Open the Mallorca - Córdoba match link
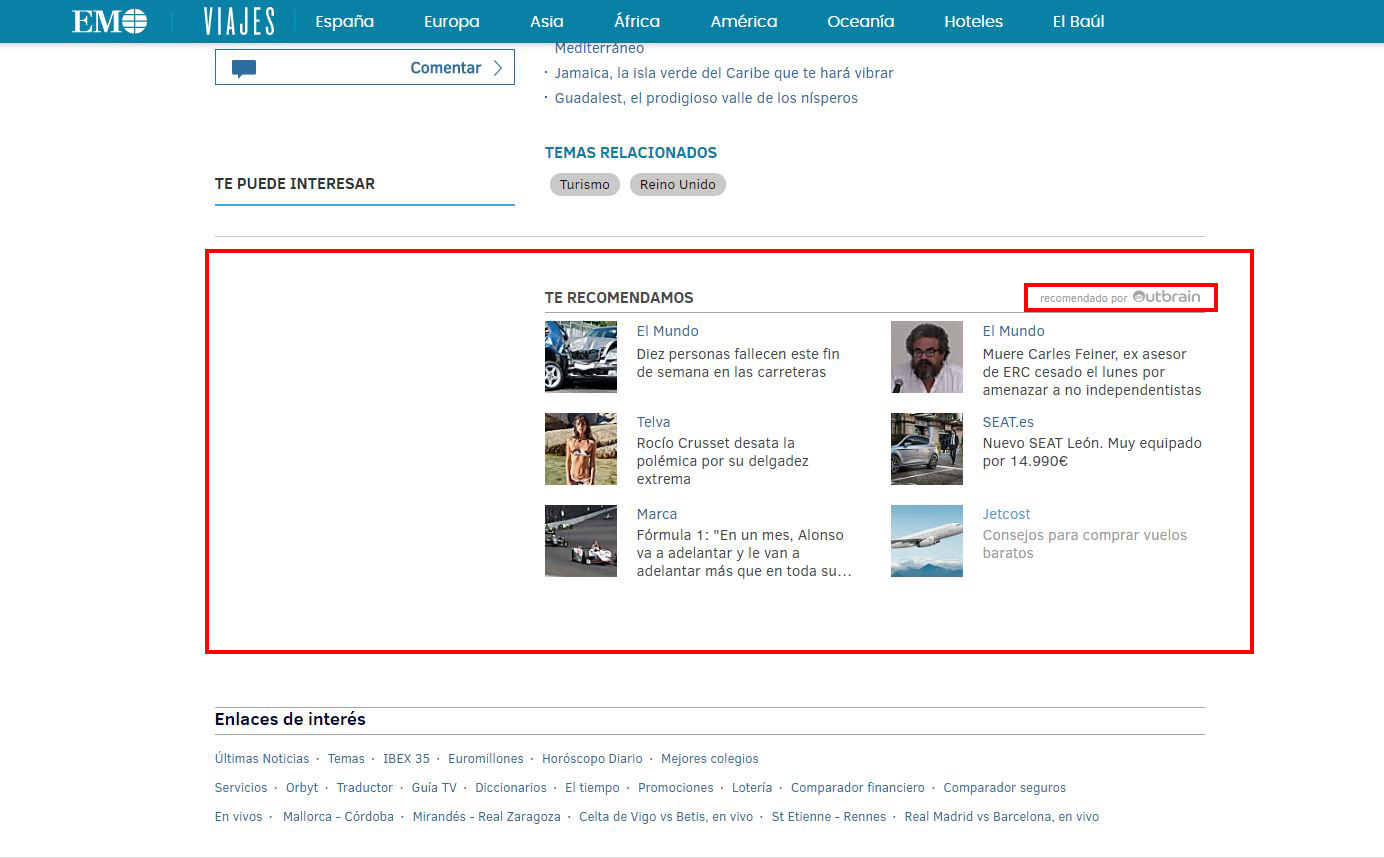This screenshot has height=858, width=1384. click(338, 817)
